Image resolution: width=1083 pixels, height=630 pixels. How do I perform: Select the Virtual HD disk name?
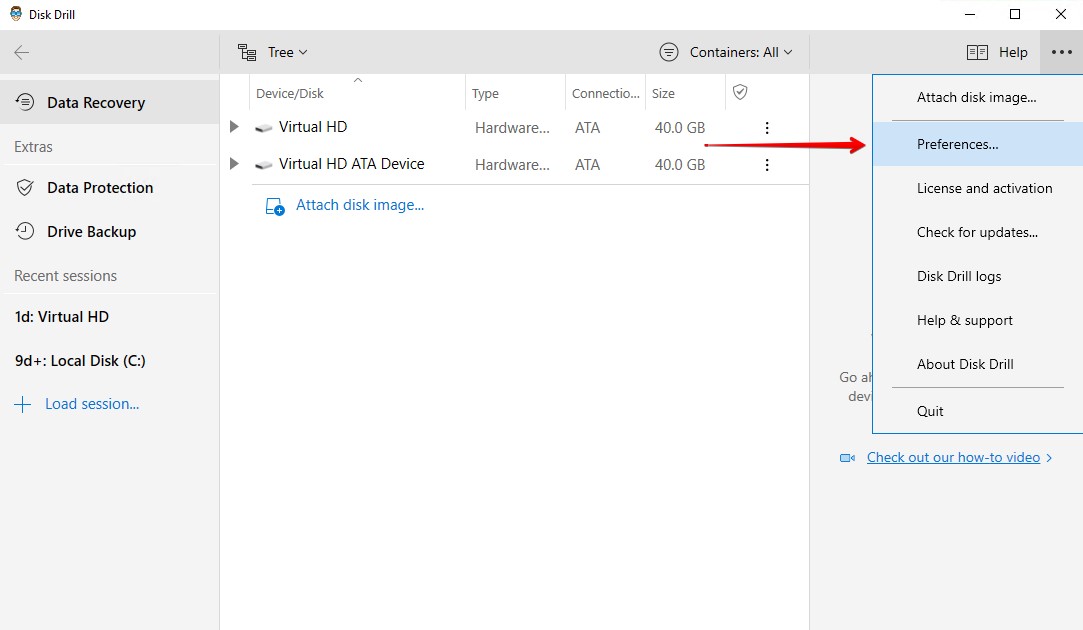tap(313, 127)
